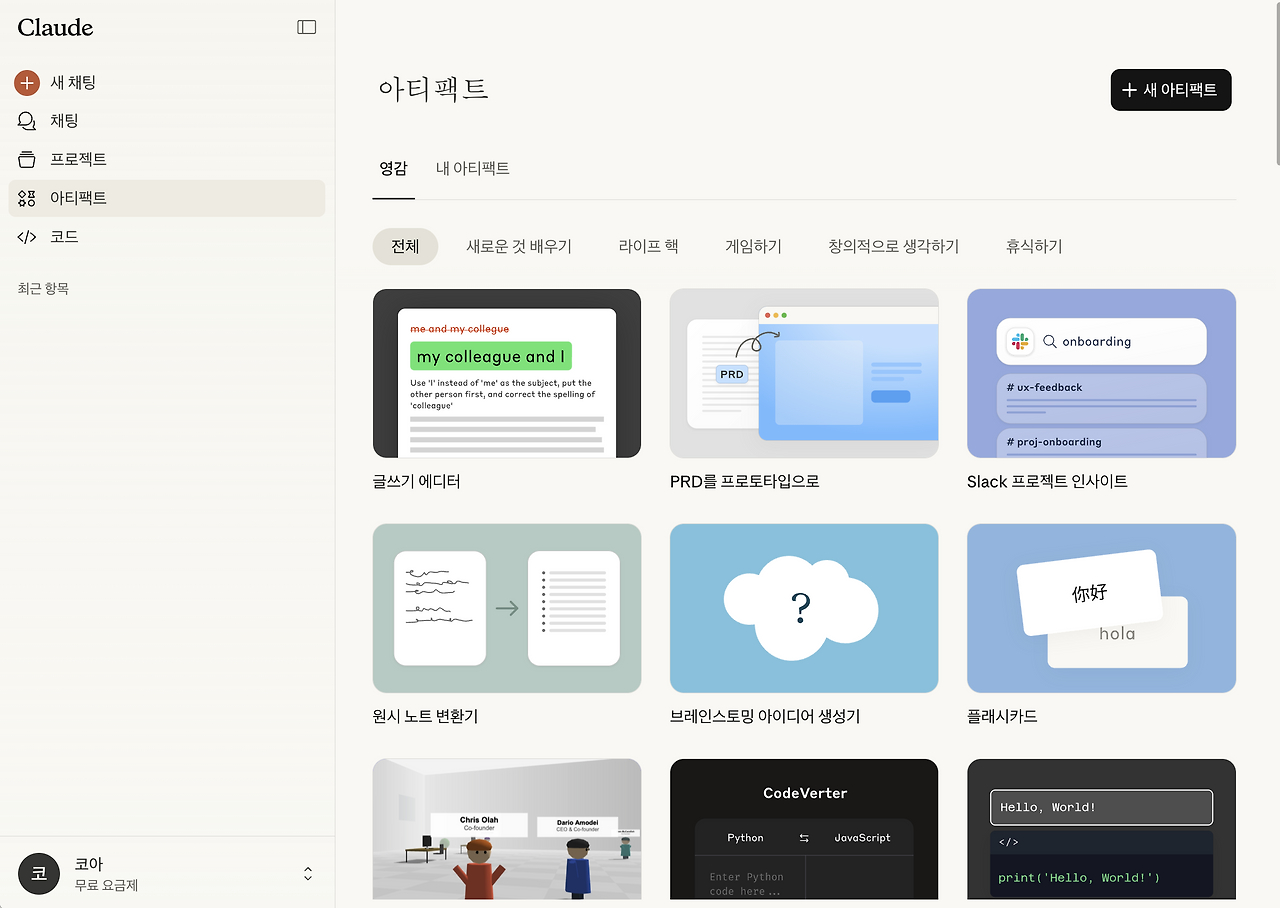Open the Hello, World! code artifact thumbnail
This screenshot has width=1280, height=908.
[x=1101, y=829]
